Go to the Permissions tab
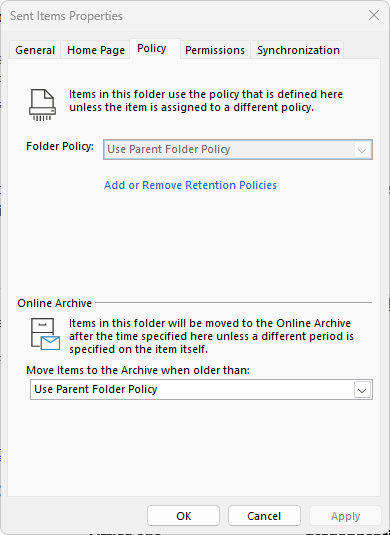This screenshot has width=390, height=535. click(215, 50)
